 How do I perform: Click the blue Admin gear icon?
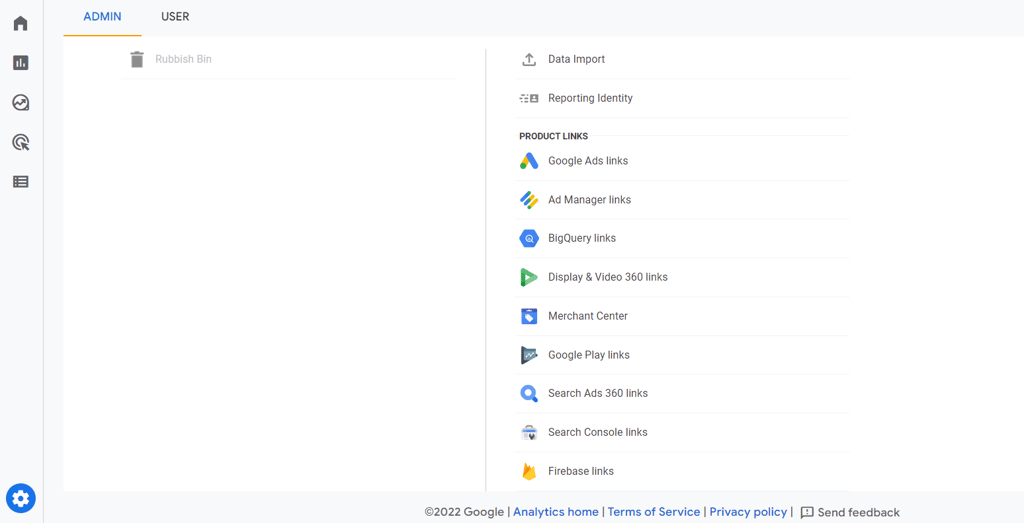pyautogui.click(x=21, y=499)
